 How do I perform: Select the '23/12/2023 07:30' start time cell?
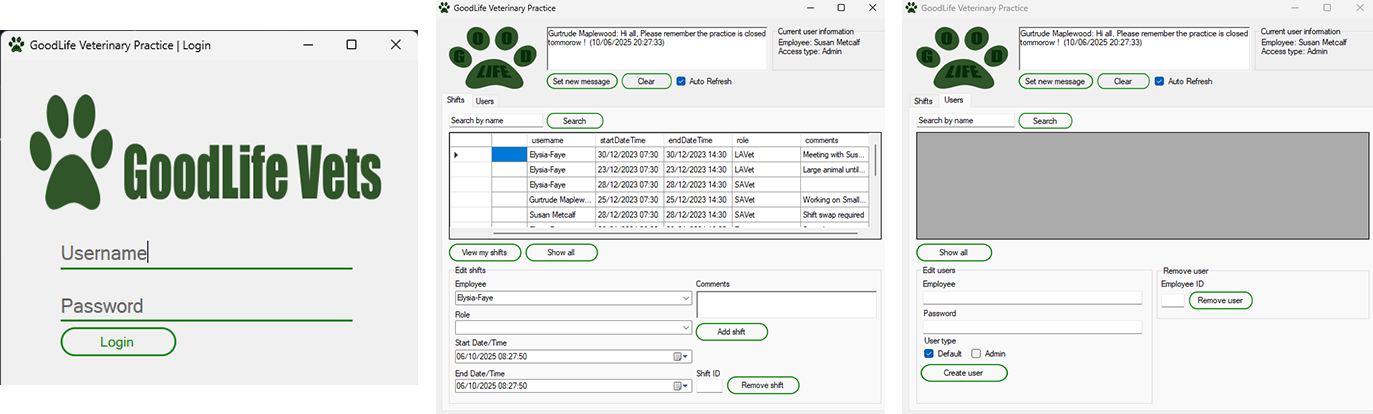629,170
